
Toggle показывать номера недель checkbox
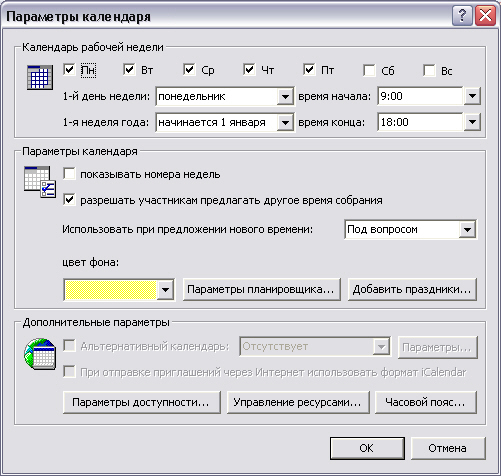point(69,174)
